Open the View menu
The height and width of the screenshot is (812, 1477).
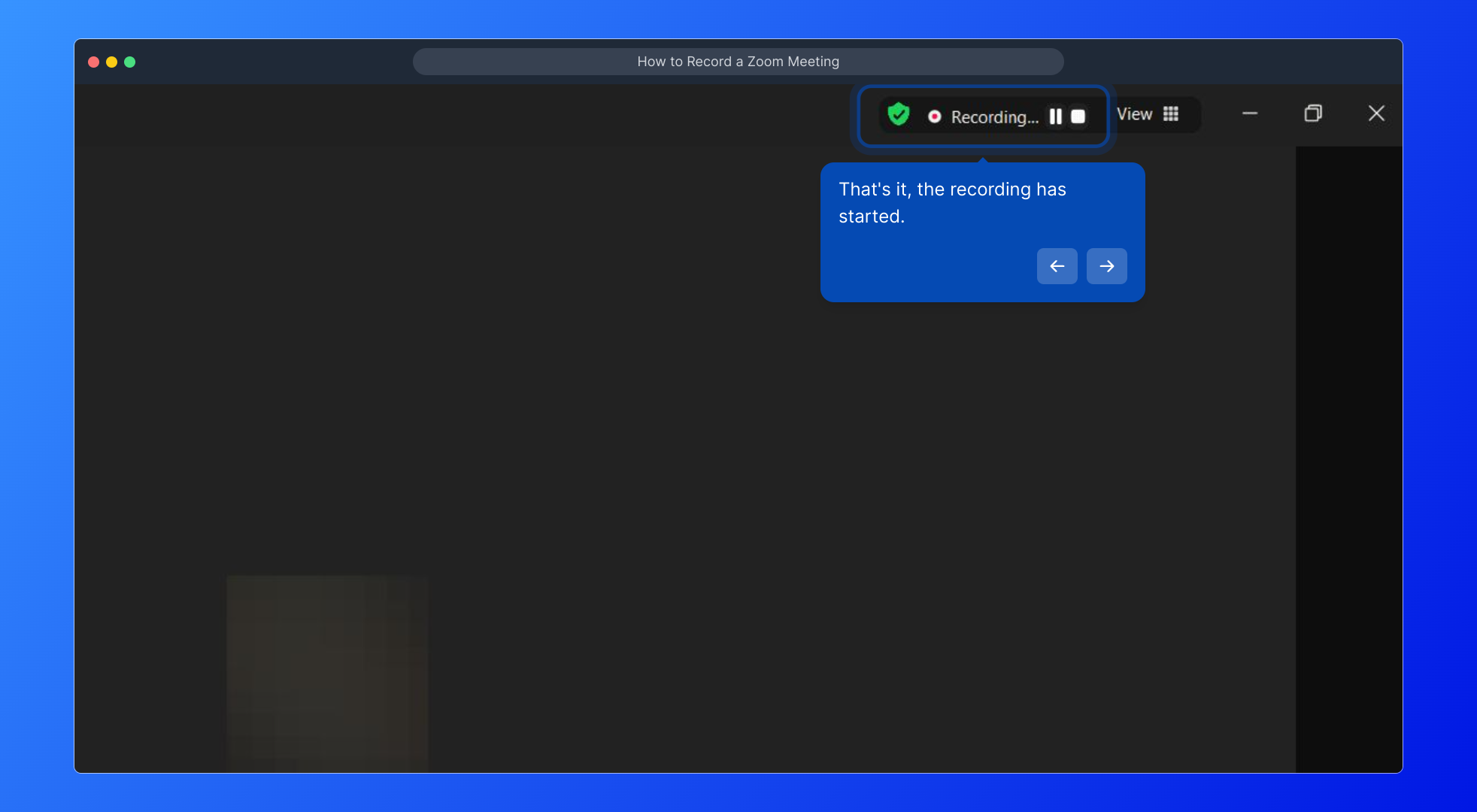(1134, 114)
